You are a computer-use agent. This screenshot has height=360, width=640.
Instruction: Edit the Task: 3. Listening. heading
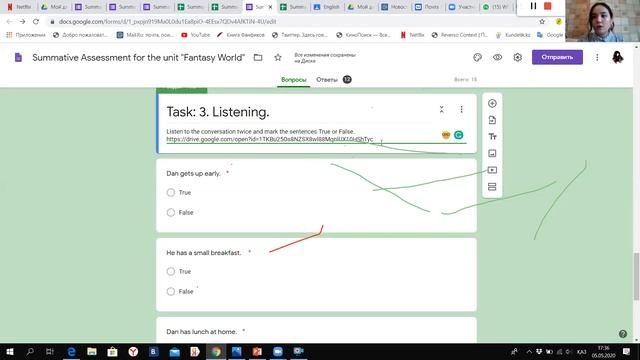(218, 112)
